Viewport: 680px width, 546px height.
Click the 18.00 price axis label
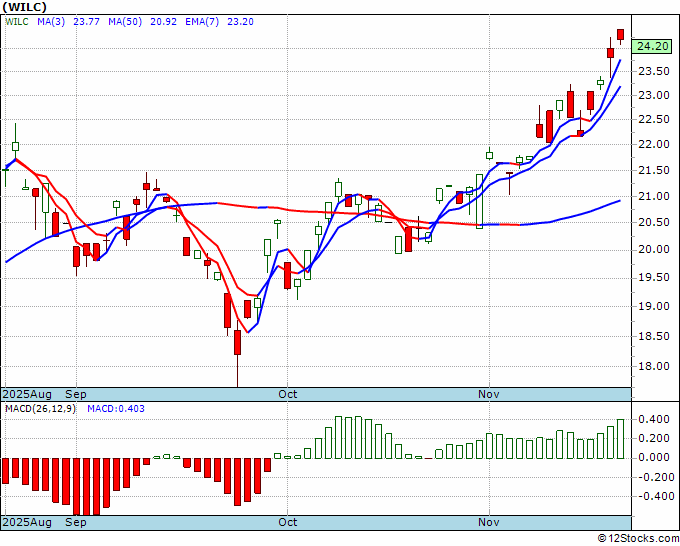[654, 366]
